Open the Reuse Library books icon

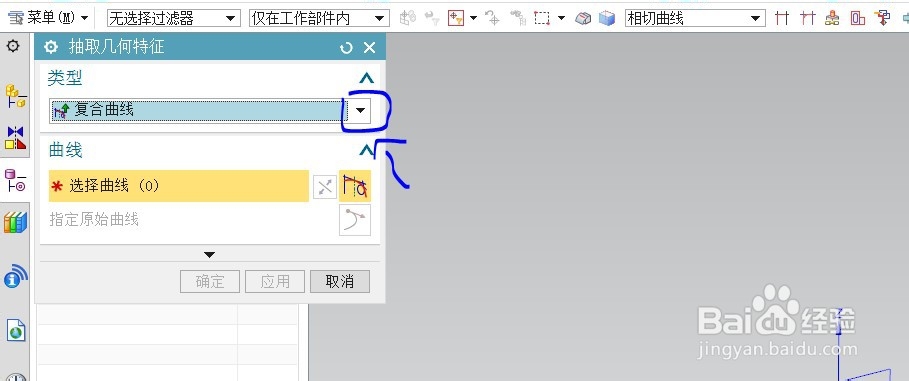(15, 222)
